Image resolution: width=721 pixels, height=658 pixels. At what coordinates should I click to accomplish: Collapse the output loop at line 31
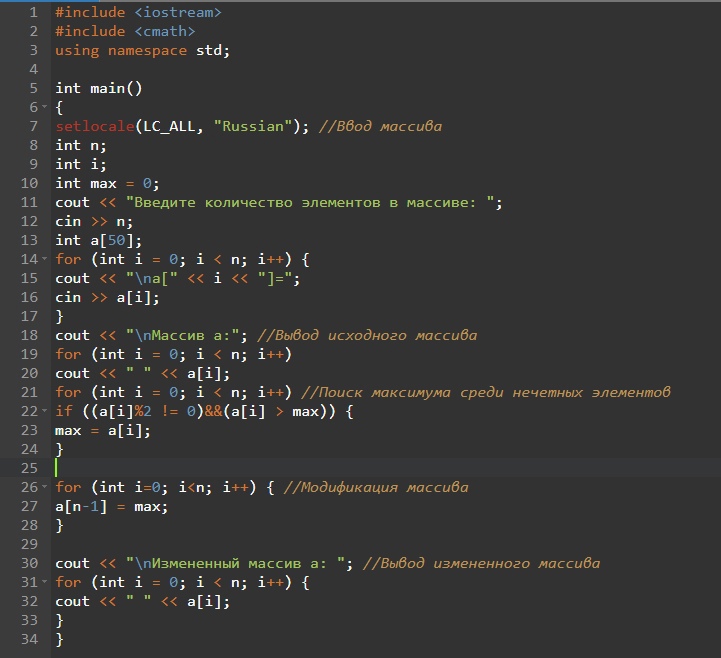(x=45, y=582)
